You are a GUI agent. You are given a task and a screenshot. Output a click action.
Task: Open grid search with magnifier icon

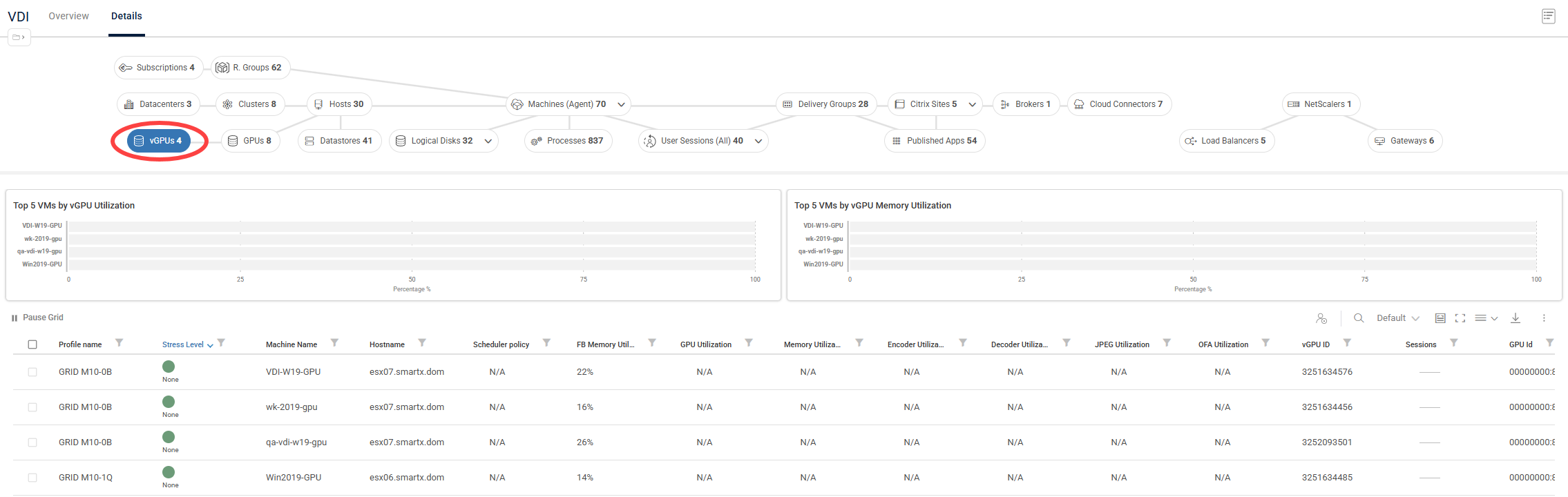[1359, 318]
